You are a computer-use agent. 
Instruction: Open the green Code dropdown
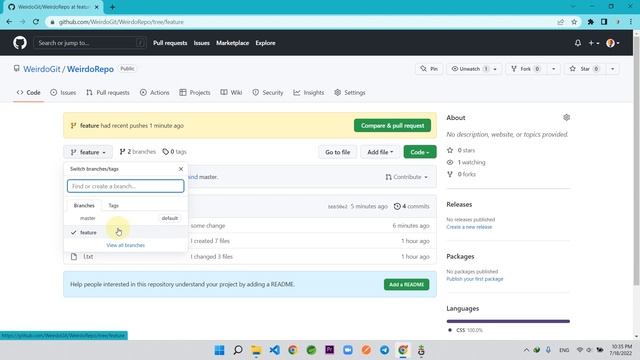coord(420,152)
